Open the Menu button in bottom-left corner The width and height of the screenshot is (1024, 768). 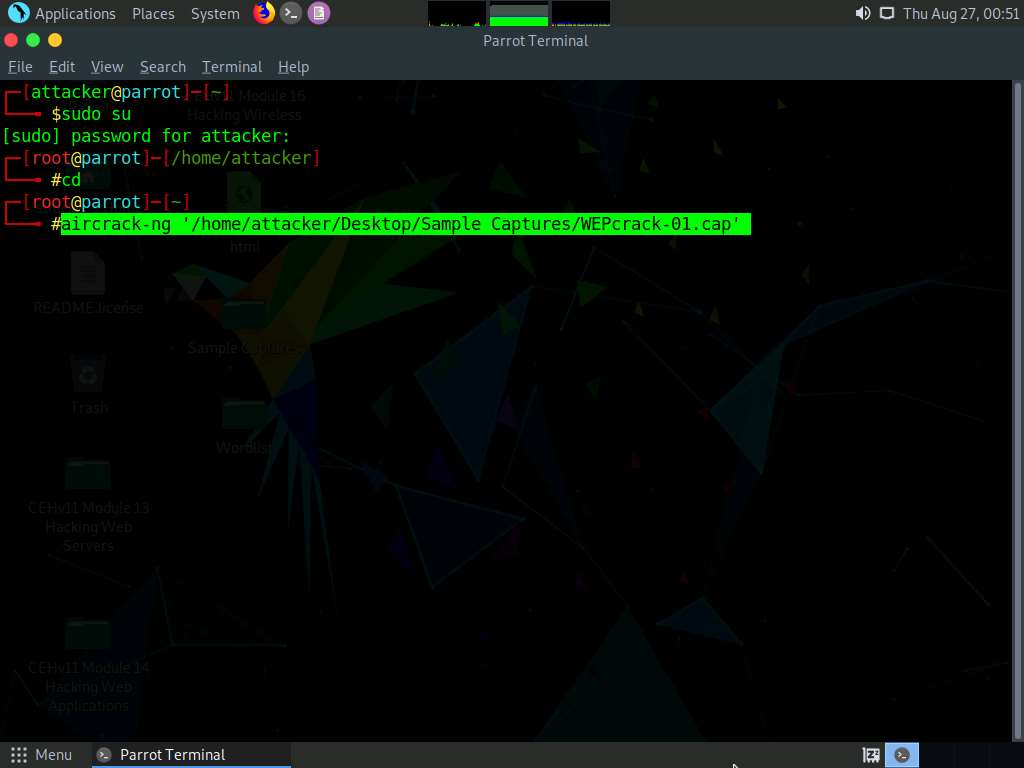42,754
